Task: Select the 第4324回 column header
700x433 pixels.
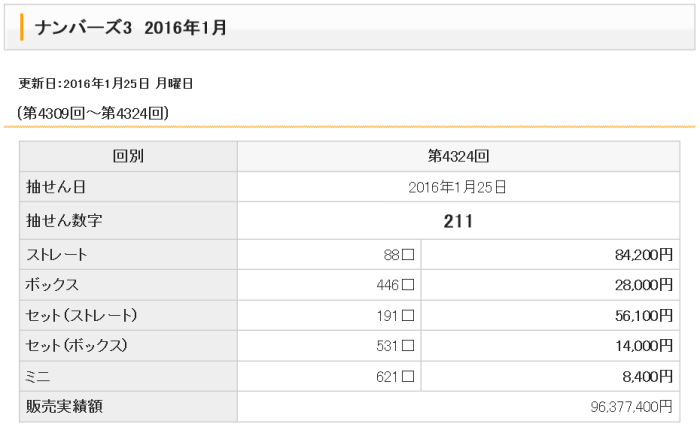Action: coord(457,157)
